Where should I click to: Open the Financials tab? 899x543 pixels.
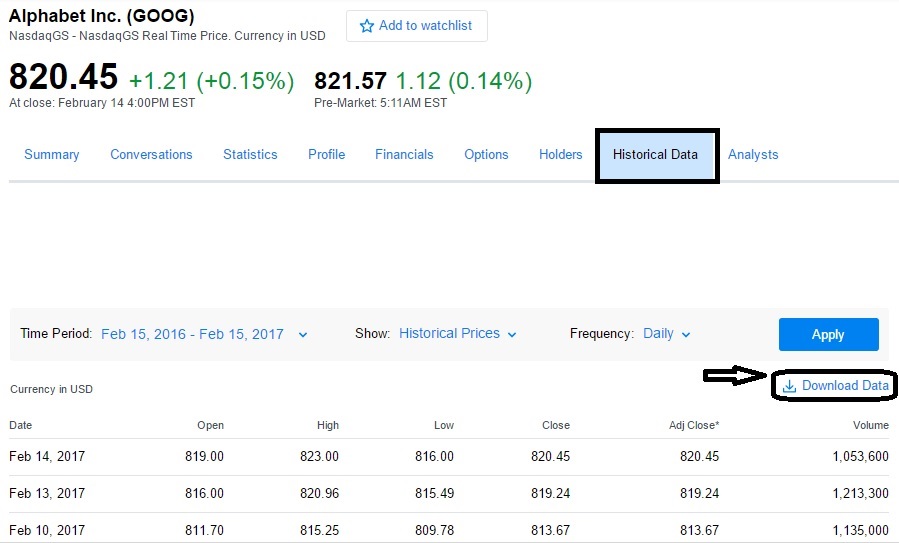404,155
